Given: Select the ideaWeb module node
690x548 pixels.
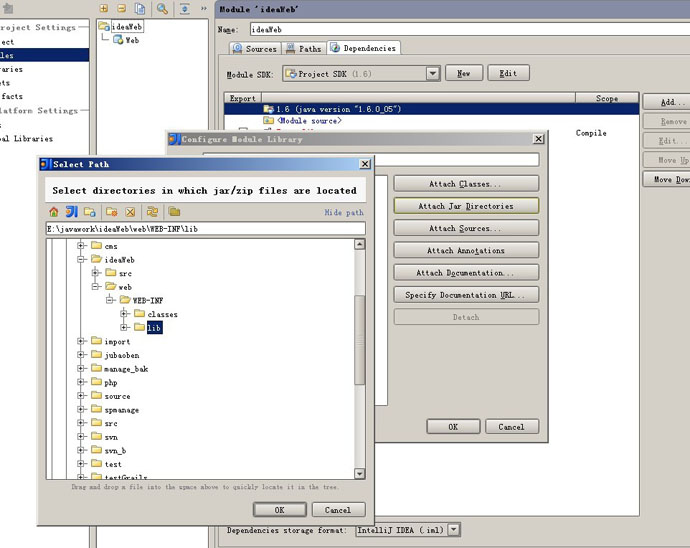Looking at the screenshot, I should point(127,27).
